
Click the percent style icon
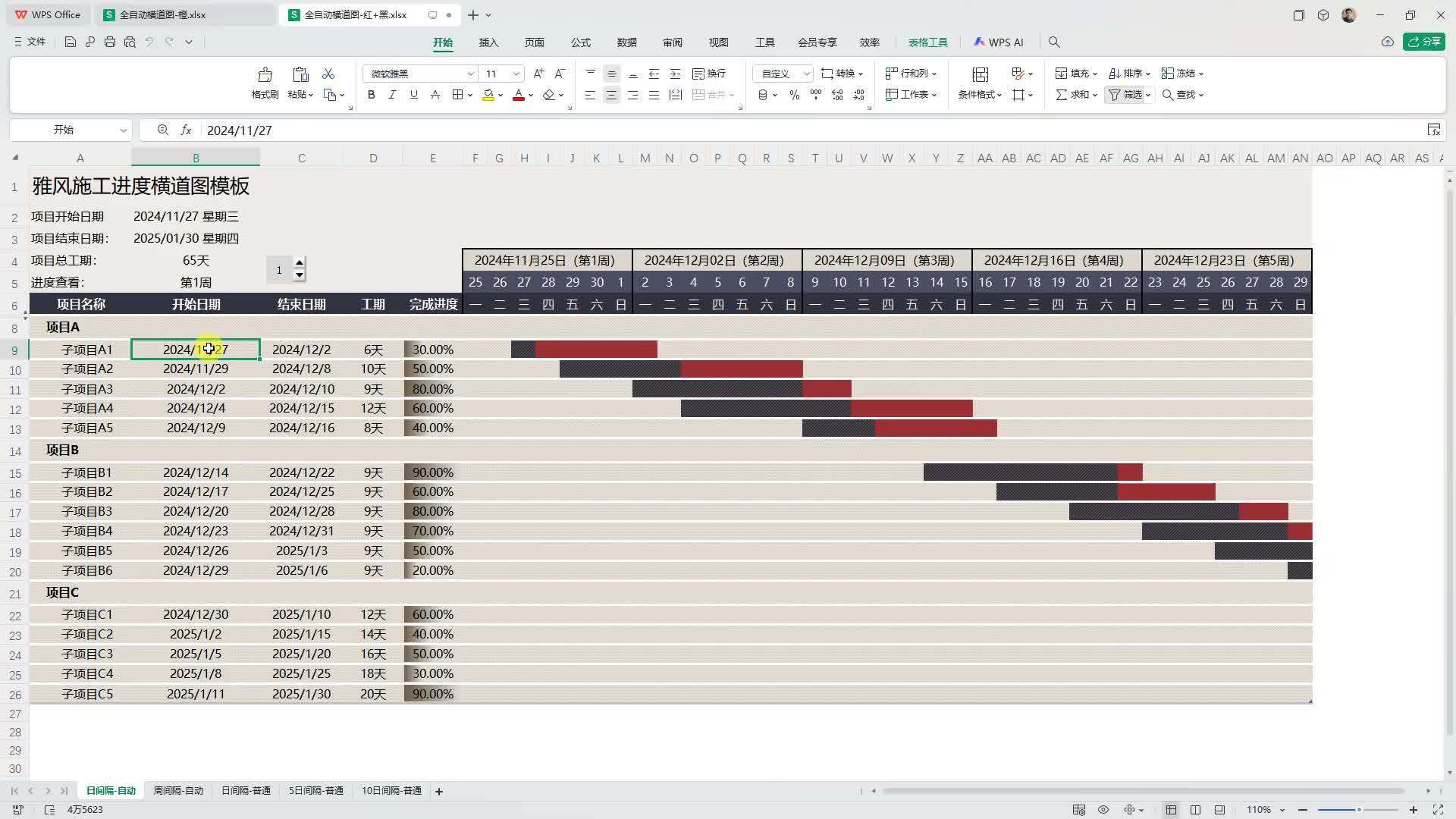pyautogui.click(x=794, y=95)
